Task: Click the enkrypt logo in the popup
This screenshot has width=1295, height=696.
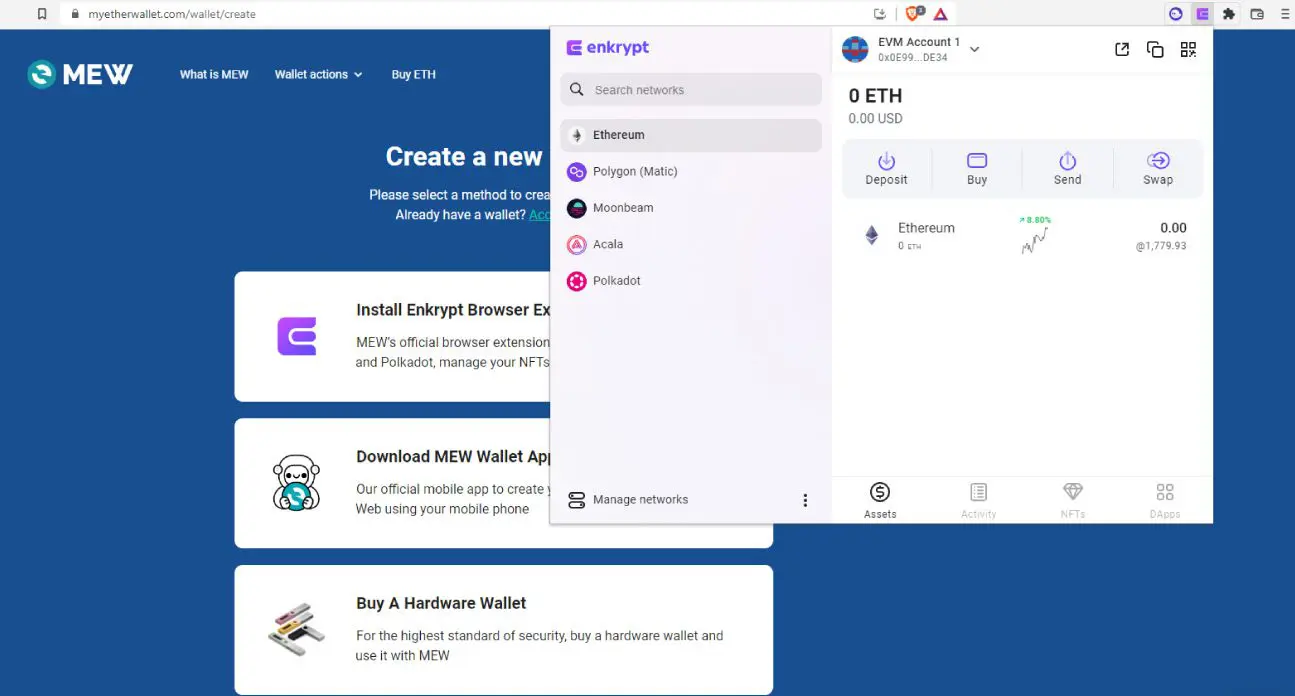Action: (607, 47)
